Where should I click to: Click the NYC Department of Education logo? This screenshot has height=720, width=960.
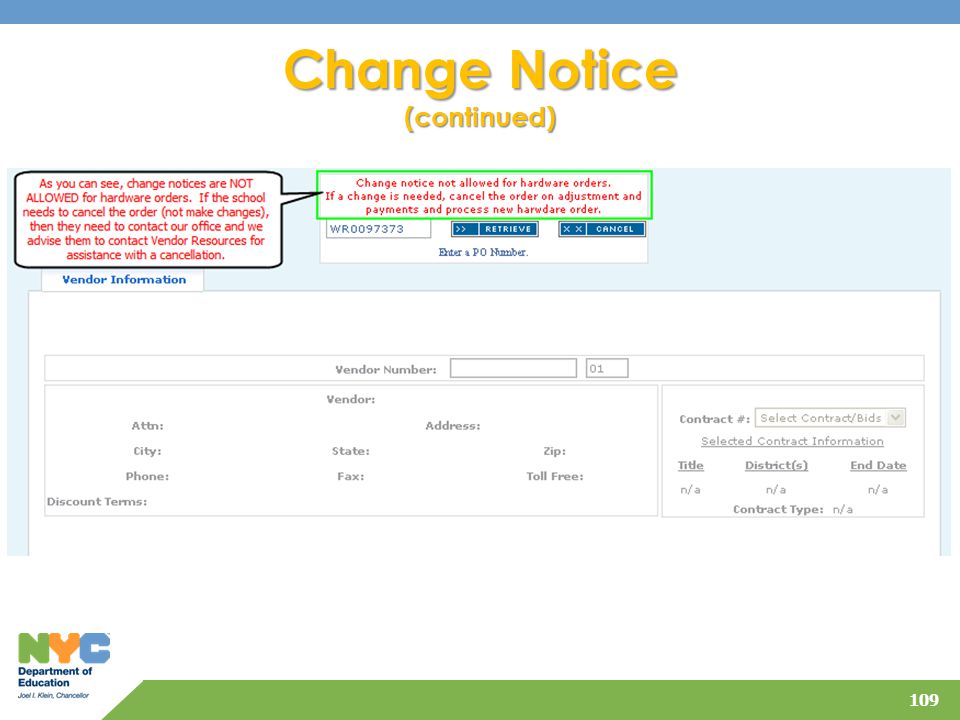(64, 666)
